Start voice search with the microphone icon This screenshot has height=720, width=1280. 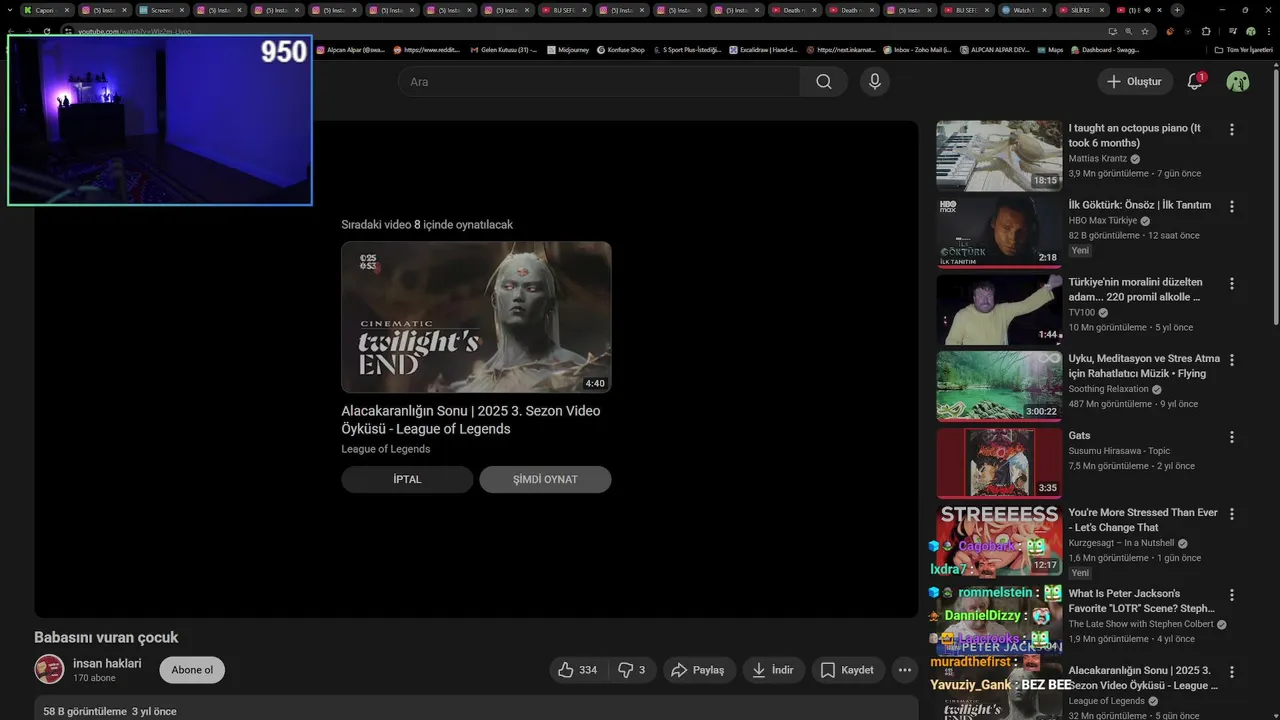(x=875, y=82)
